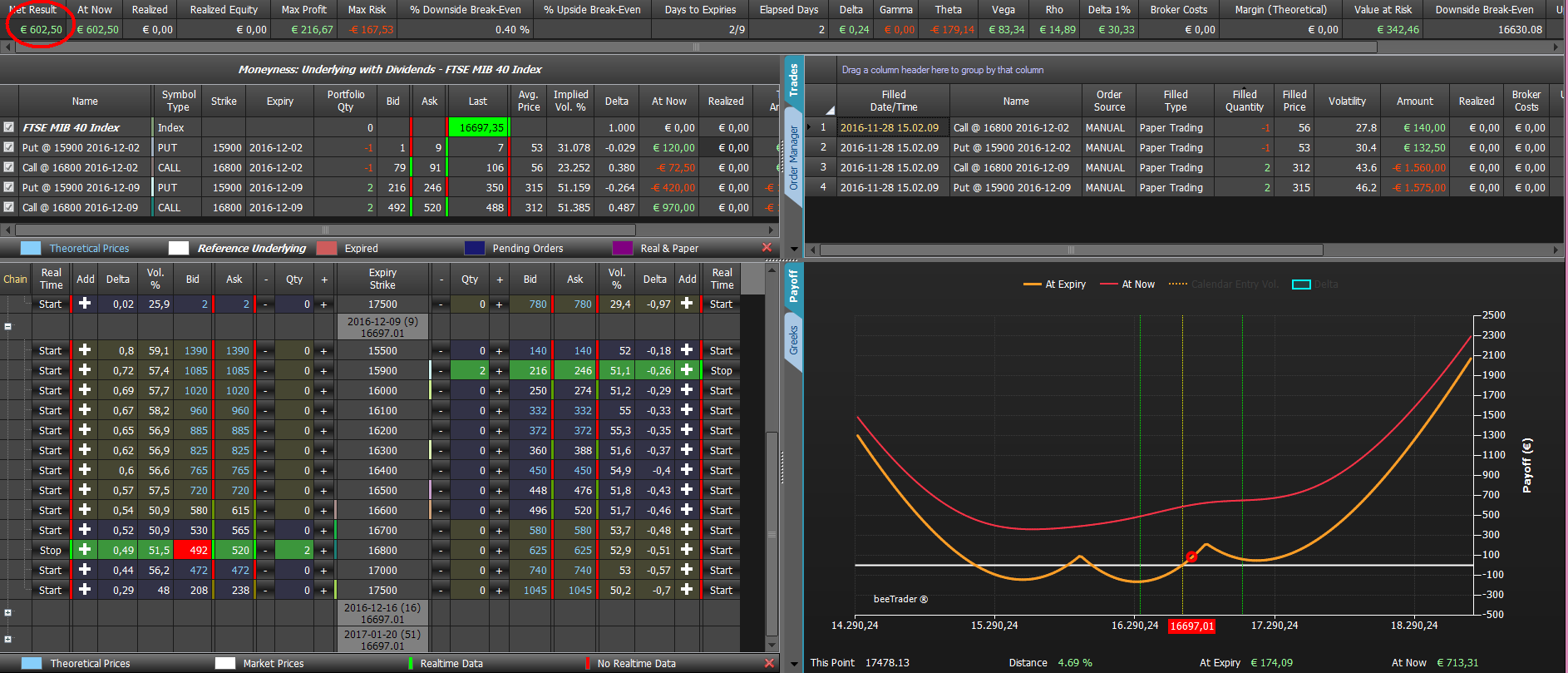
Task: Toggle checkbox for Put @ 15900 2016-12-02
Action: coord(8,147)
